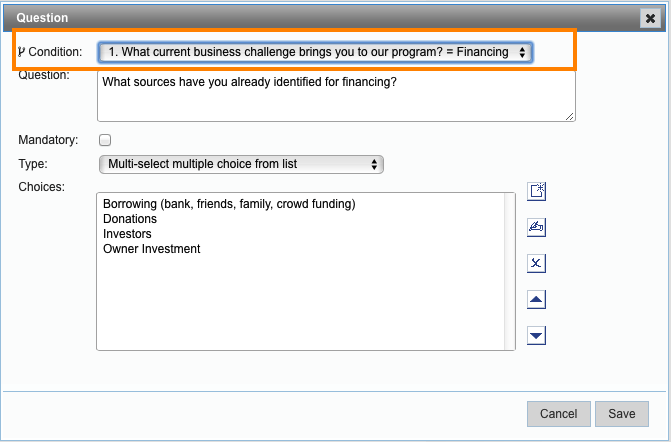Viewport: 671px width, 442px height.
Task: Toggle the Mandatory checkbox
Action: [105, 140]
